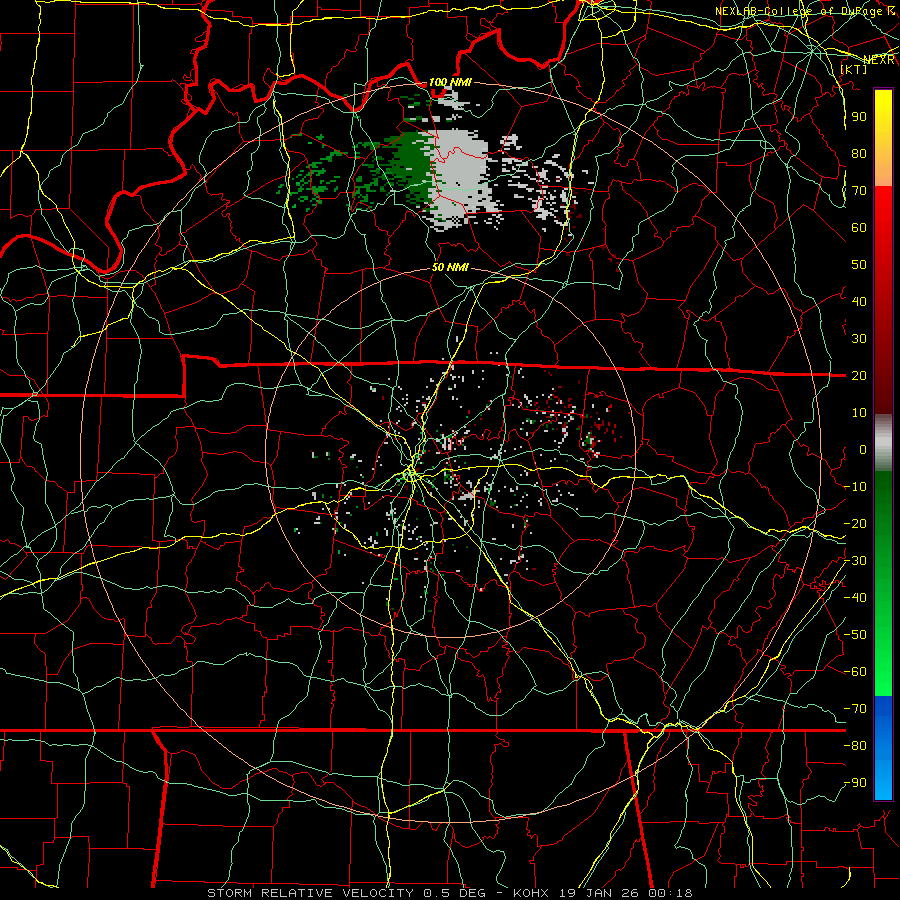The width and height of the screenshot is (900, 900).
Task: Click the 60 value on the velocity scale
Action: point(859,227)
